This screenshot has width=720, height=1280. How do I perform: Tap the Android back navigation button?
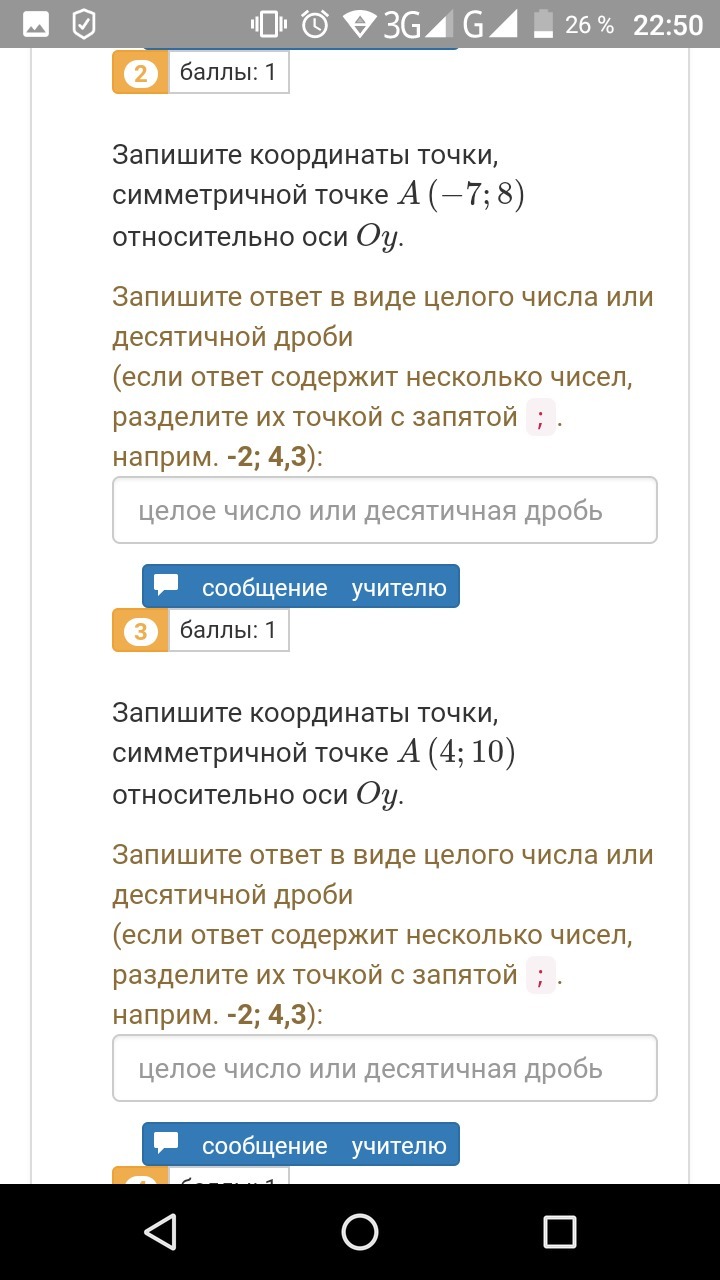pos(161,1231)
